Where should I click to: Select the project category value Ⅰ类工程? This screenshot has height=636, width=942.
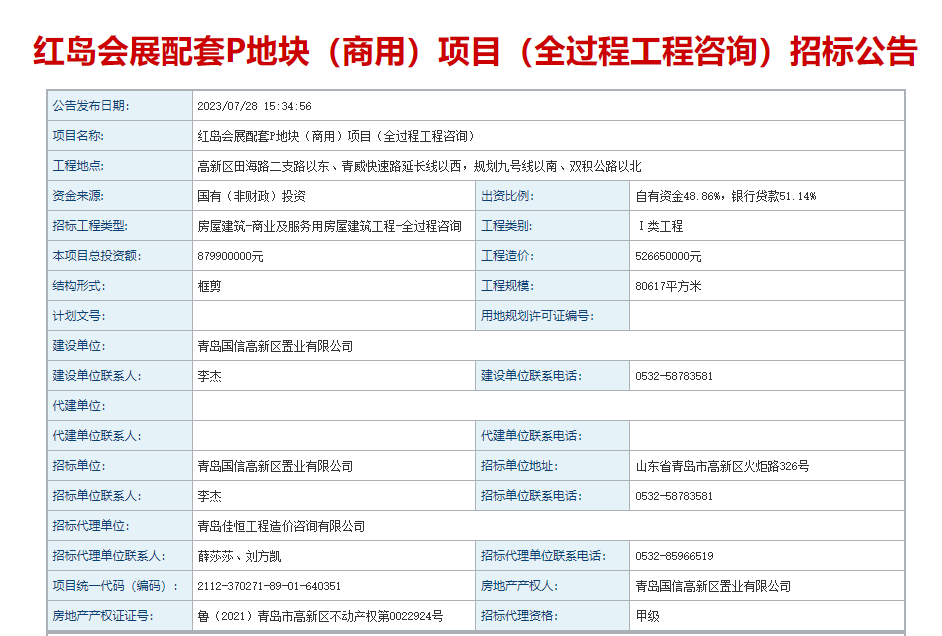tap(660, 226)
